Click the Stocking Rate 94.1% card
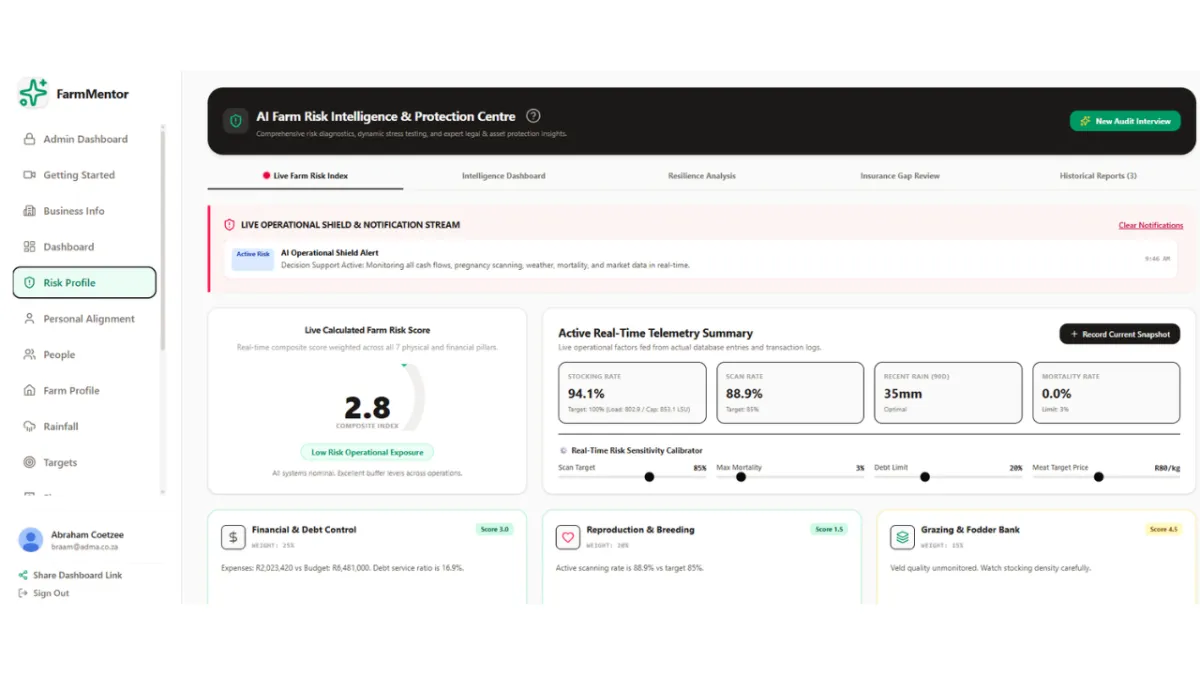The image size is (1200, 675). [632, 393]
